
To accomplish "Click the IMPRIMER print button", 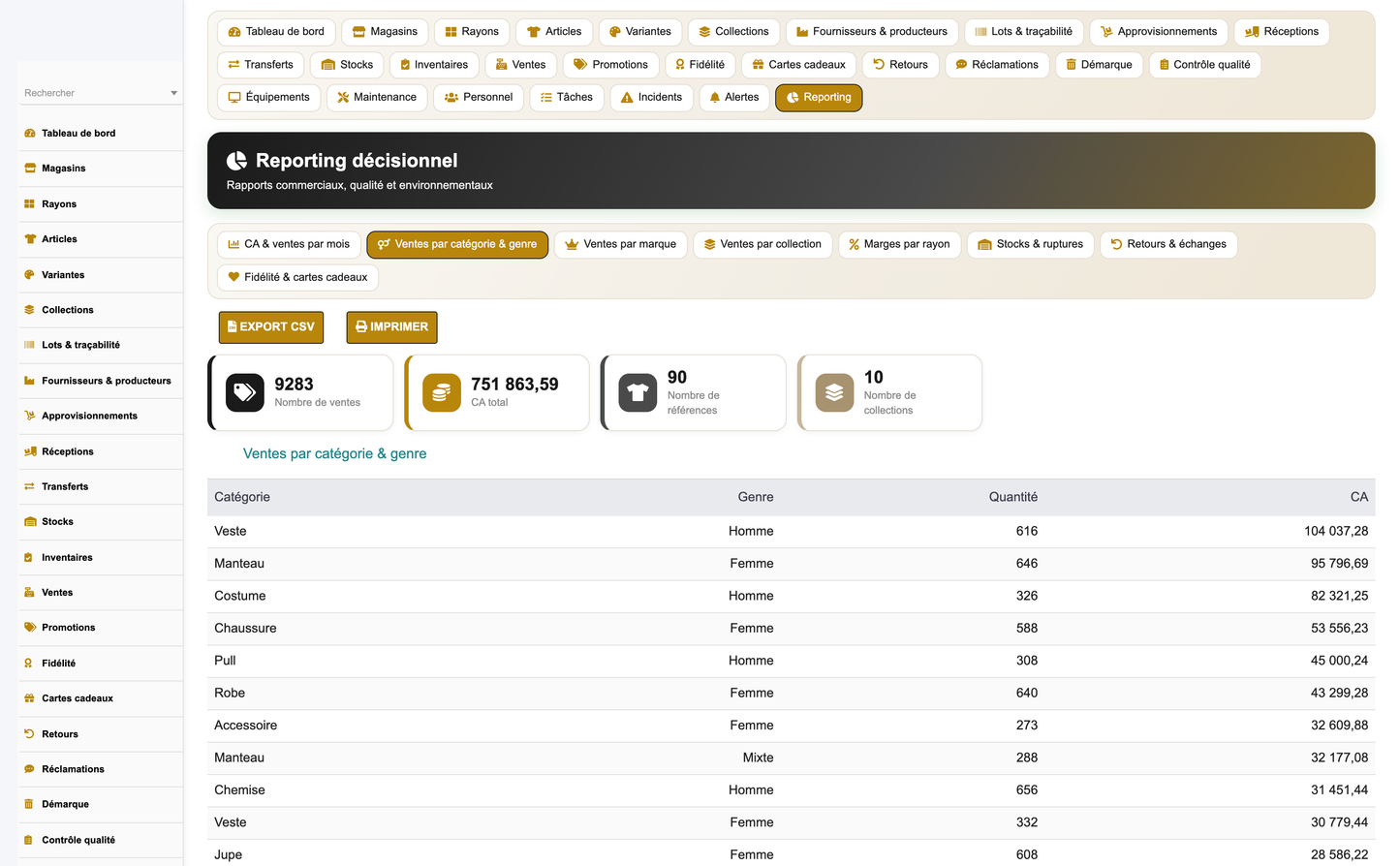I will pyautogui.click(x=392, y=327).
